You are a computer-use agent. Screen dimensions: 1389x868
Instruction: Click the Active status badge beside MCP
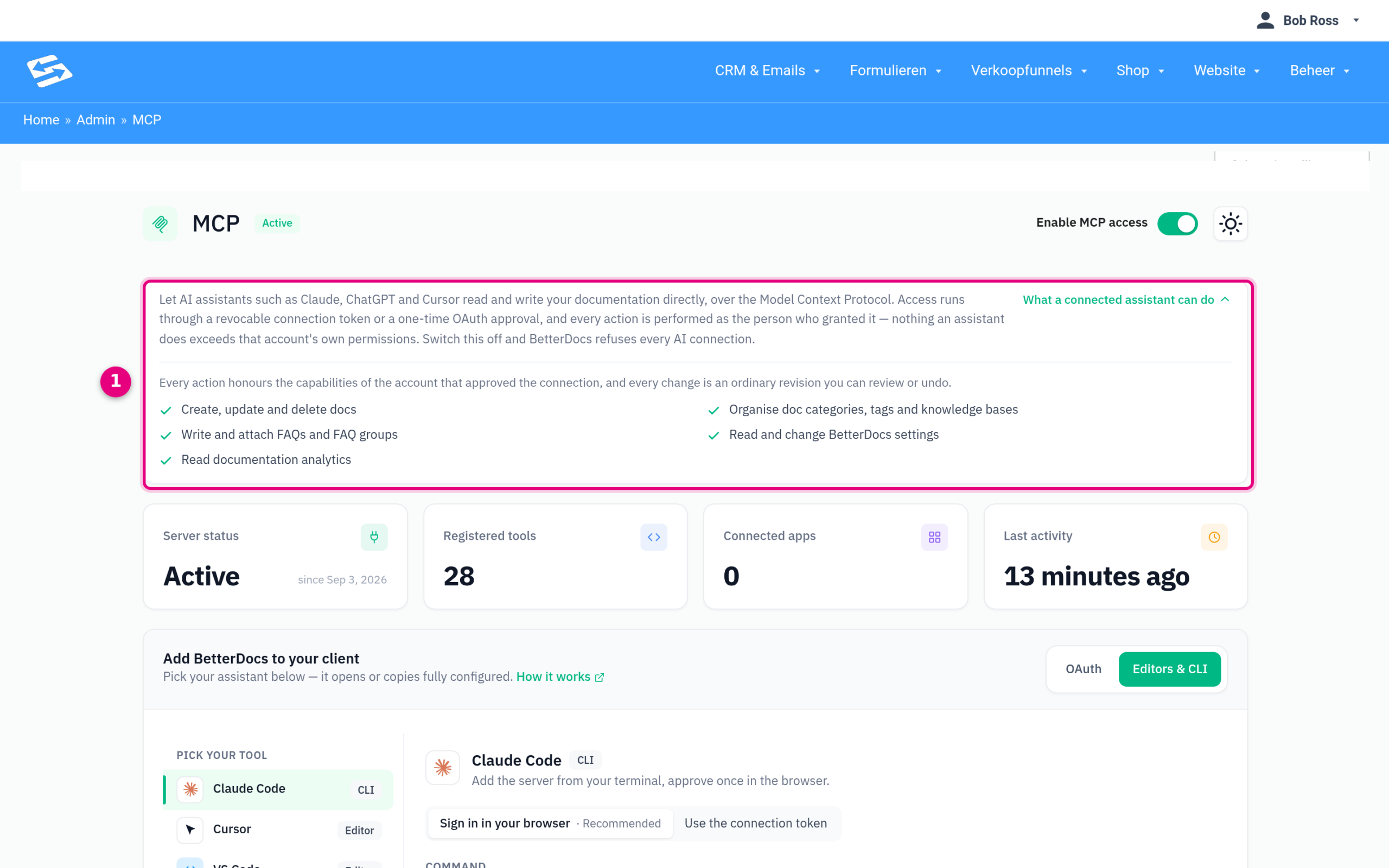point(277,224)
